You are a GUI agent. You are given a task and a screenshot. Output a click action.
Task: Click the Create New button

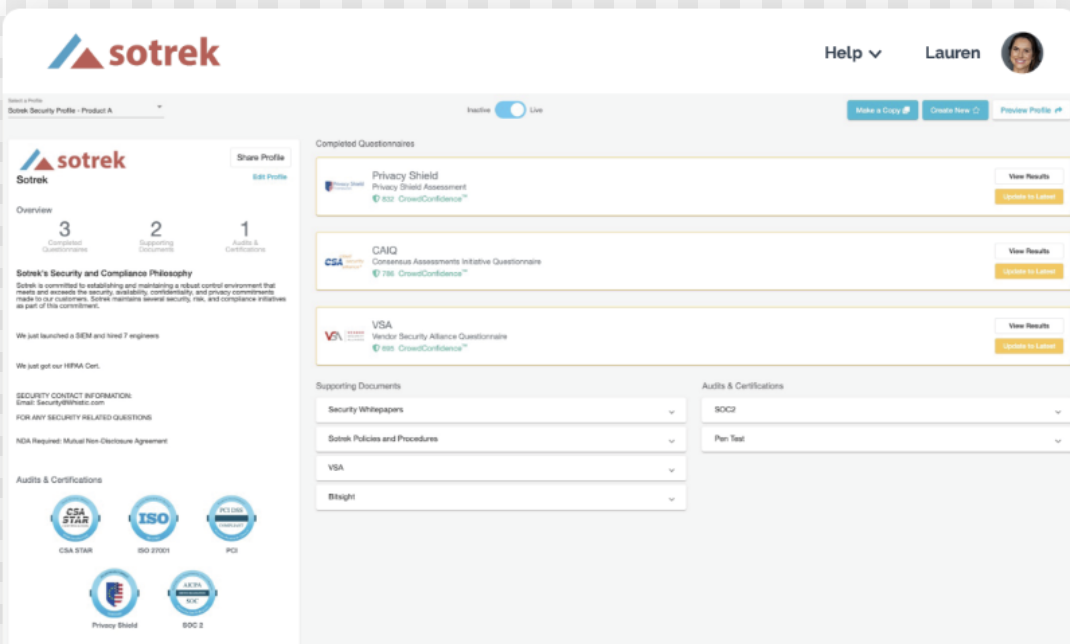pos(955,110)
